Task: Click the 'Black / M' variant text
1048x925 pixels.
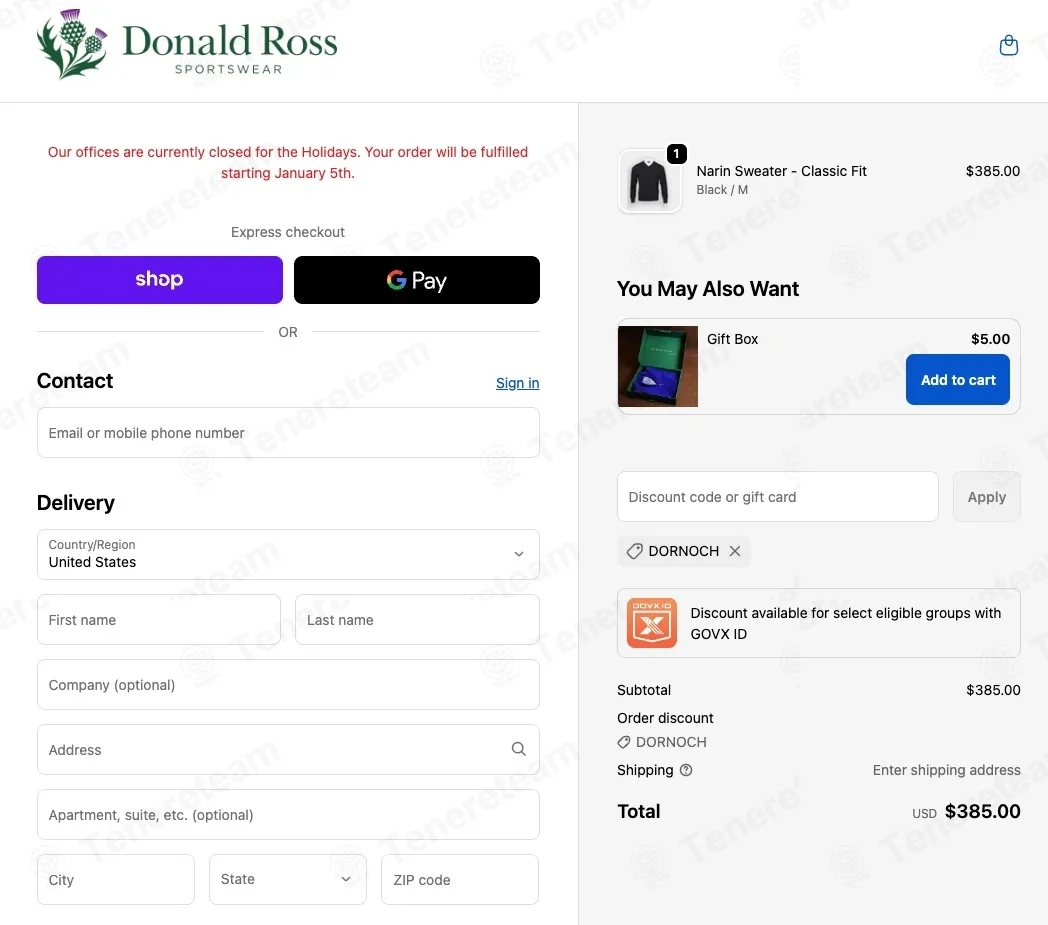Action: (722, 190)
